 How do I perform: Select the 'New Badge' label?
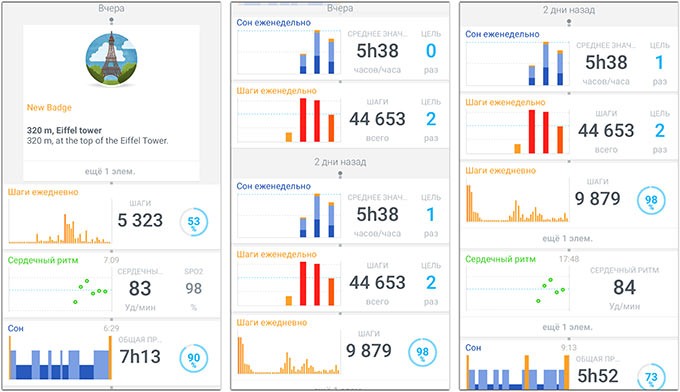click(x=49, y=108)
